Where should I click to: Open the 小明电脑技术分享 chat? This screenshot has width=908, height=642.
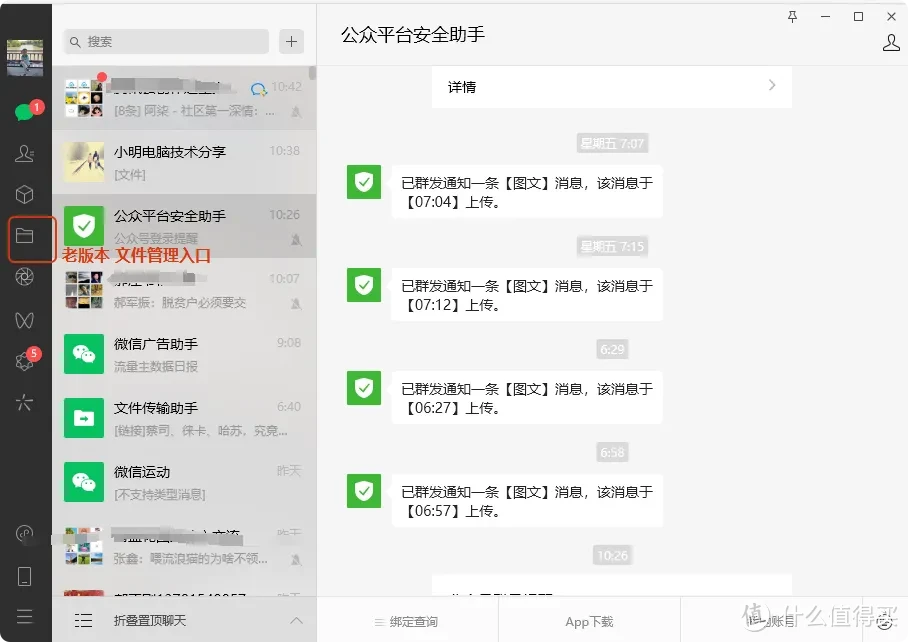click(x=184, y=162)
